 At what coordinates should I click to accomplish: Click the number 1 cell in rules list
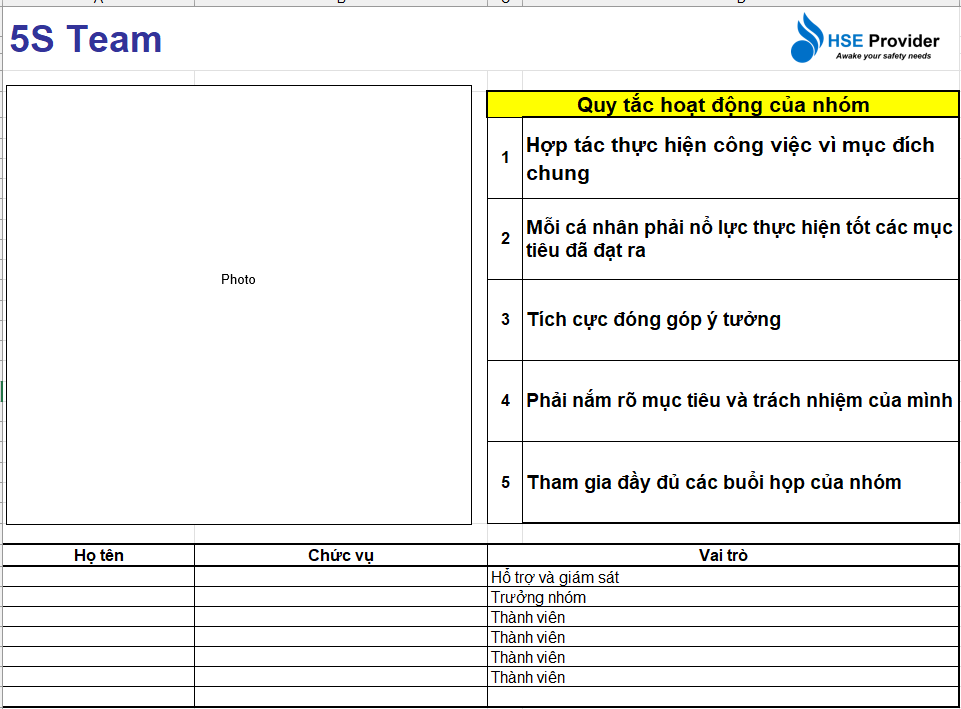(505, 158)
